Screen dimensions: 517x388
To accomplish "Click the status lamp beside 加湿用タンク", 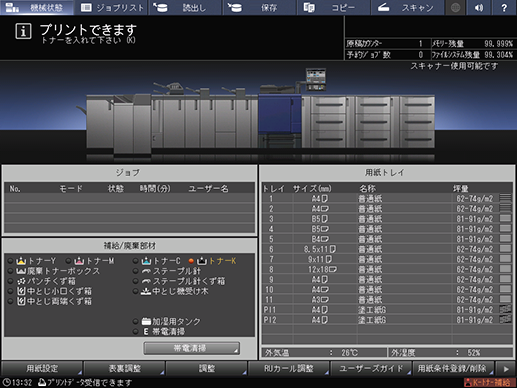I will [136, 321].
